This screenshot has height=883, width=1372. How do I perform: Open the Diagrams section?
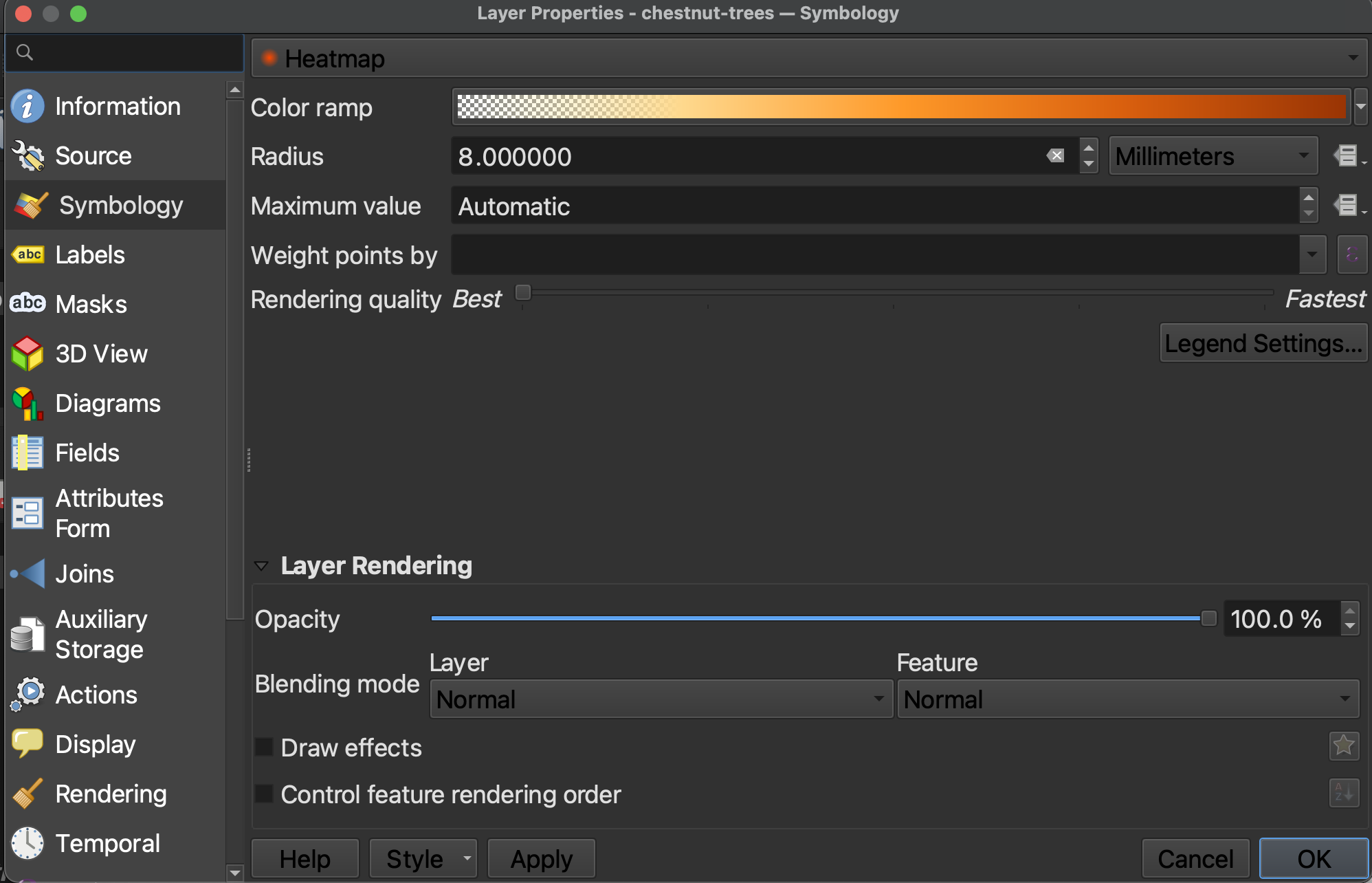point(107,403)
